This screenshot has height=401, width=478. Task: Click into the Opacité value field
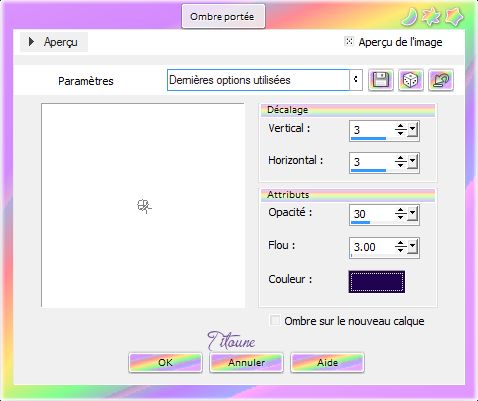click(x=372, y=214)
